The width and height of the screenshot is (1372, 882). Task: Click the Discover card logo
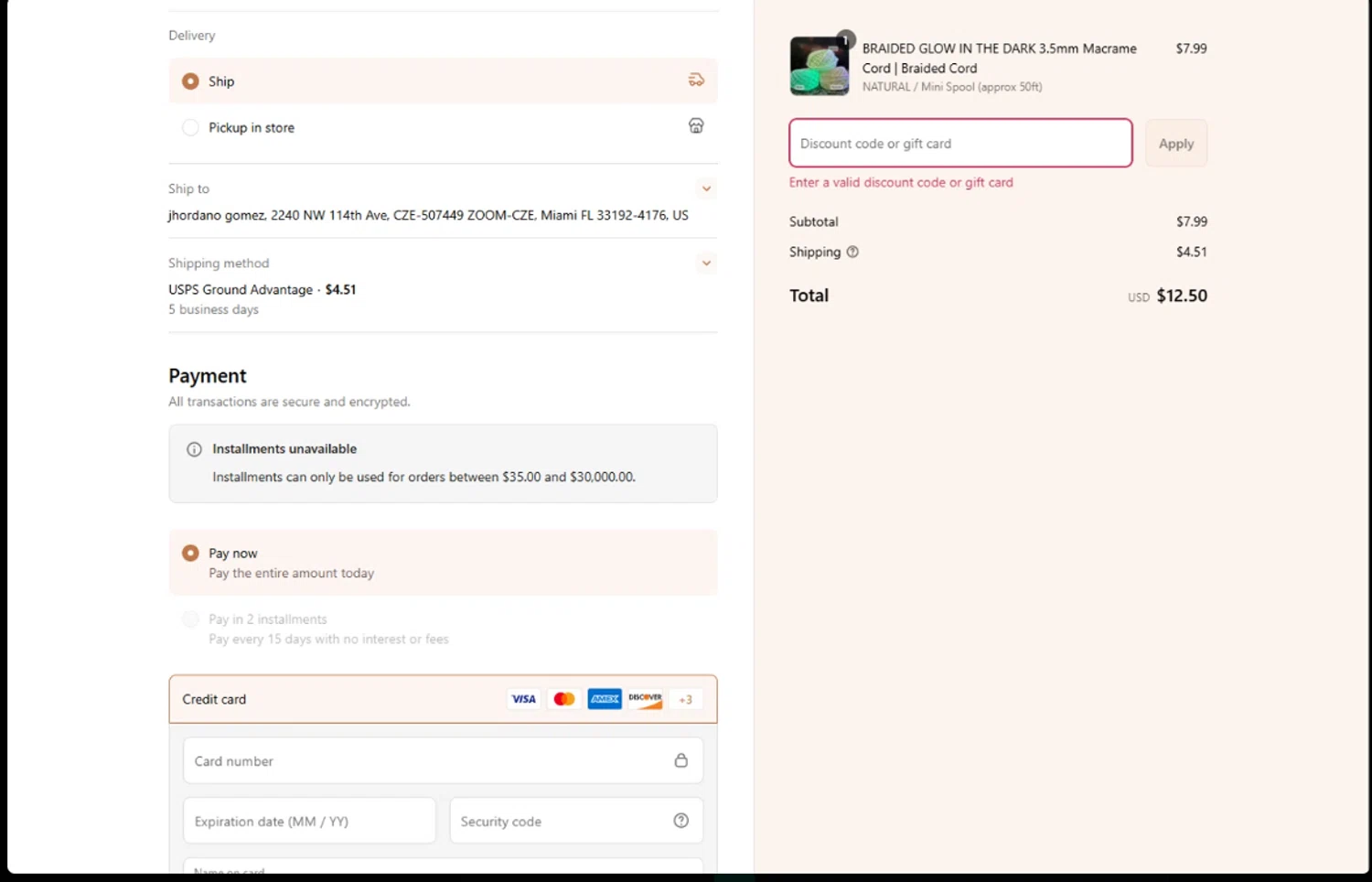click(645, 699)
